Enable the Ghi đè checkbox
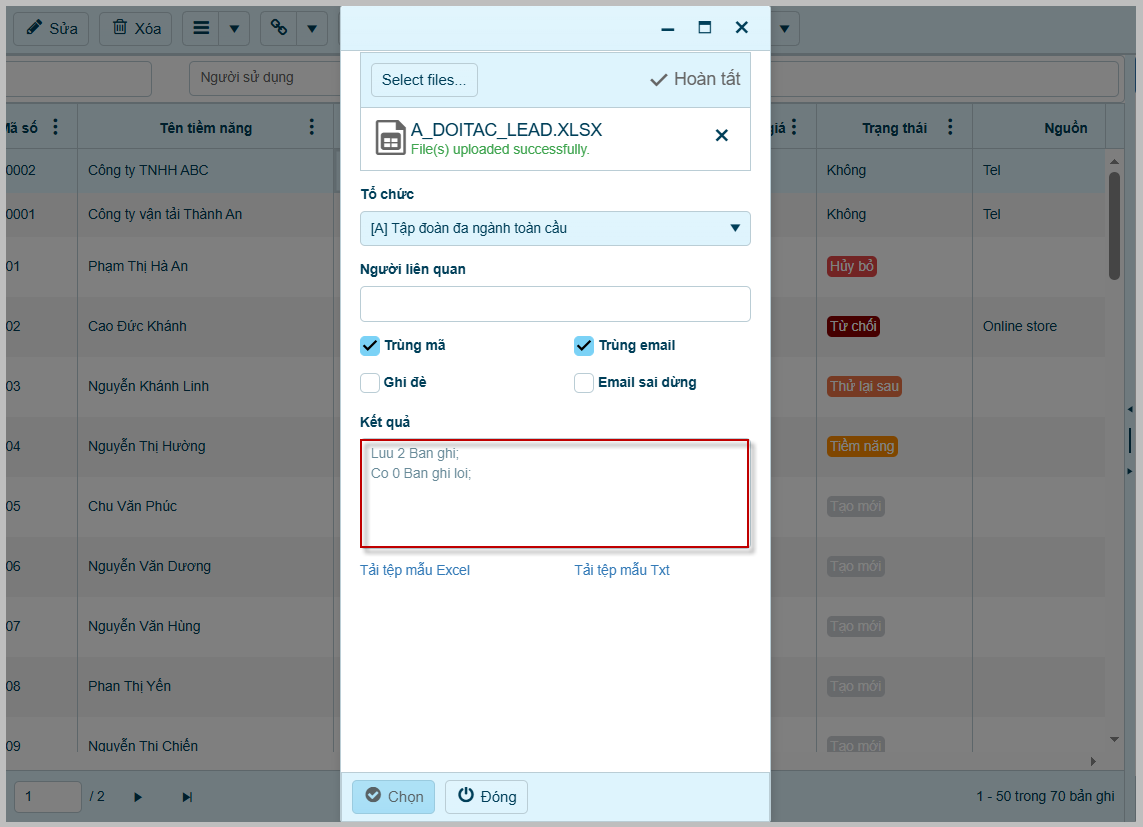 pos(370,383)
